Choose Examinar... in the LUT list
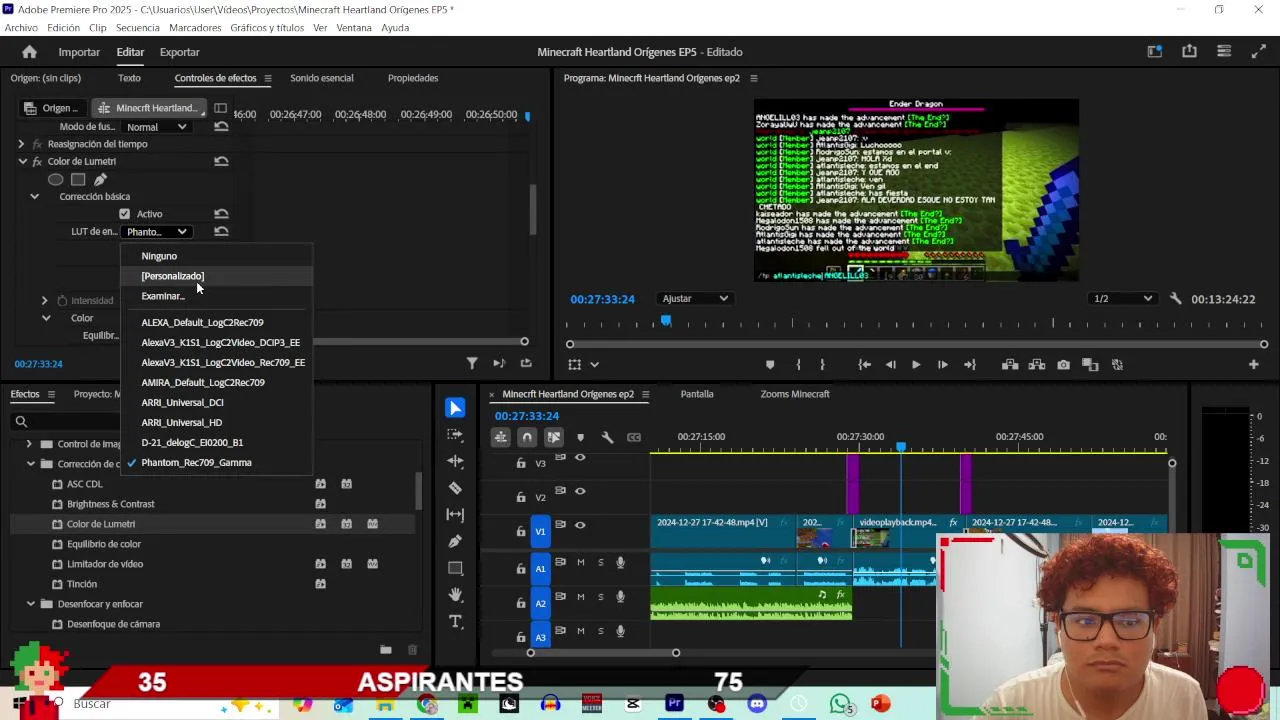The width and height of the screenshot is (1280, 720). 163,296
